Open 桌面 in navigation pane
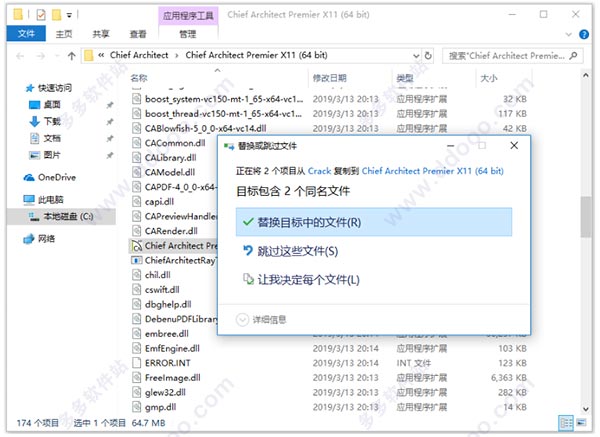Image resolution: width=600 pixels, height=437 pixels. (x=45, y=104)
